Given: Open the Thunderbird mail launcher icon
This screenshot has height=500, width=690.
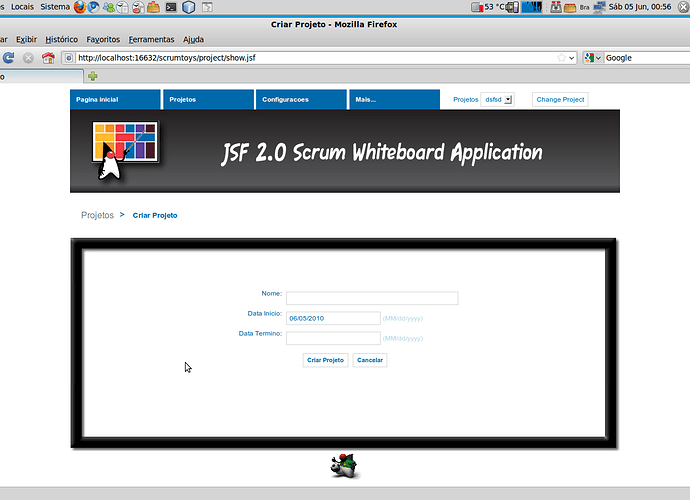Looking at the screenshot, I should pyautogui.click(x=93, y=7).
